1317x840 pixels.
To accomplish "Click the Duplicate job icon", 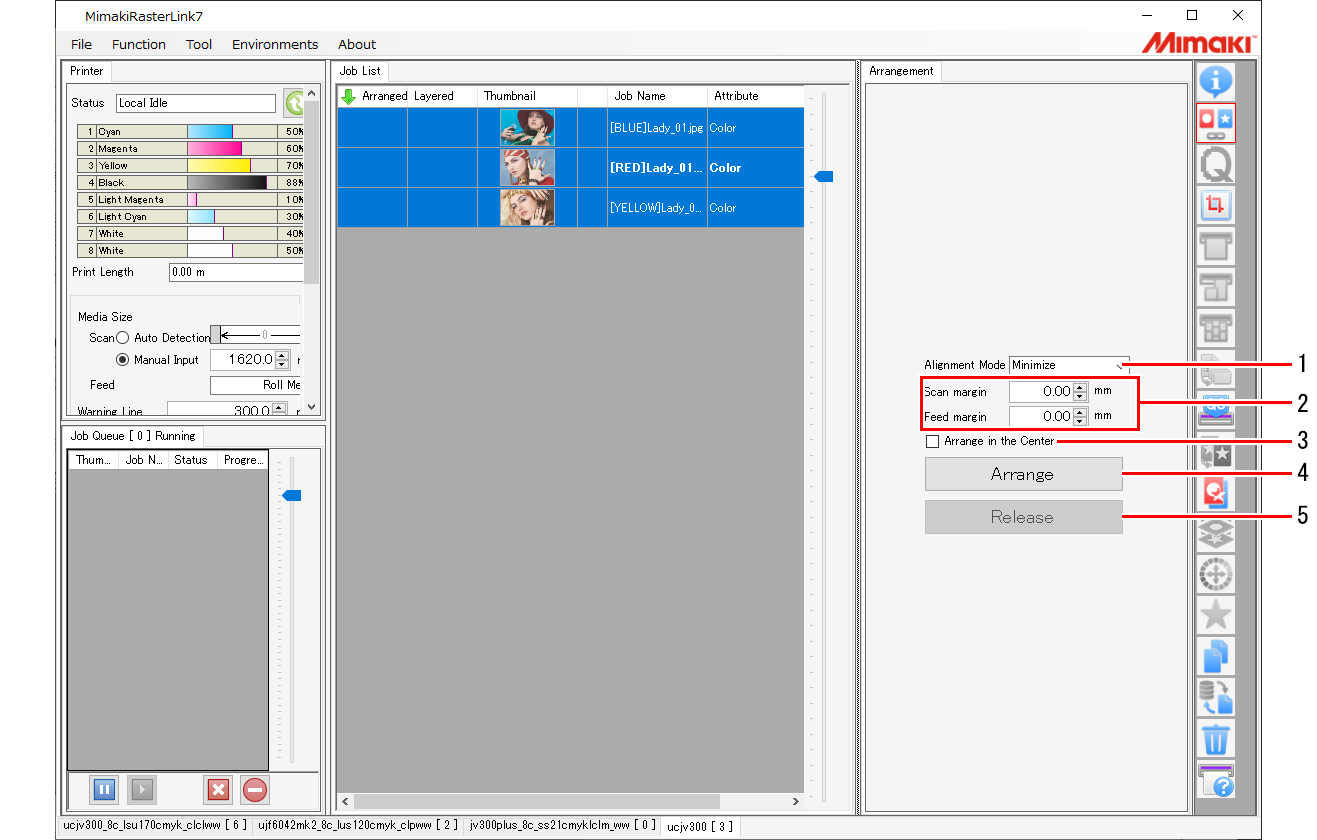I will [1216, 655].
